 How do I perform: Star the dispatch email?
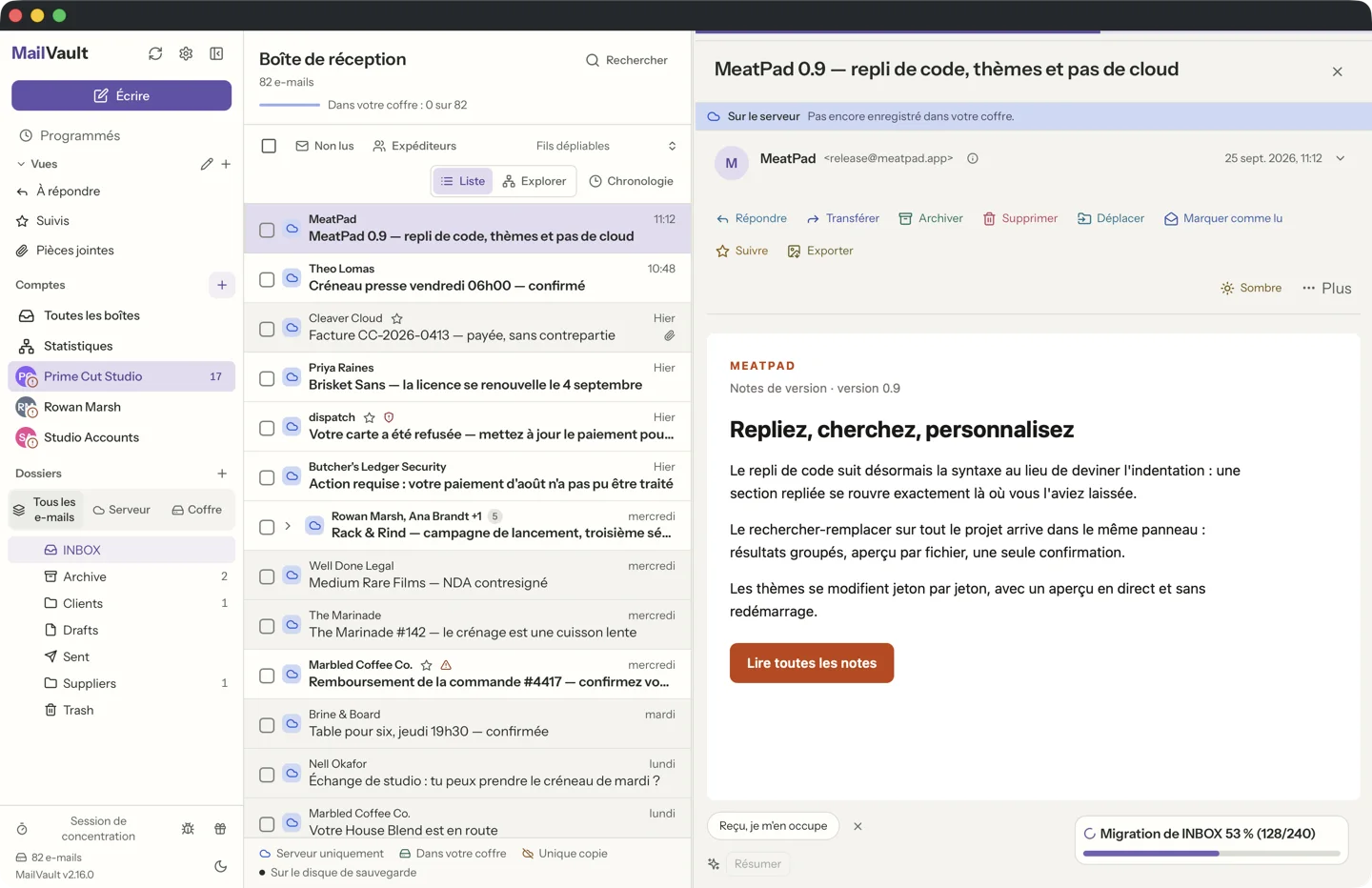pos(370,417)
